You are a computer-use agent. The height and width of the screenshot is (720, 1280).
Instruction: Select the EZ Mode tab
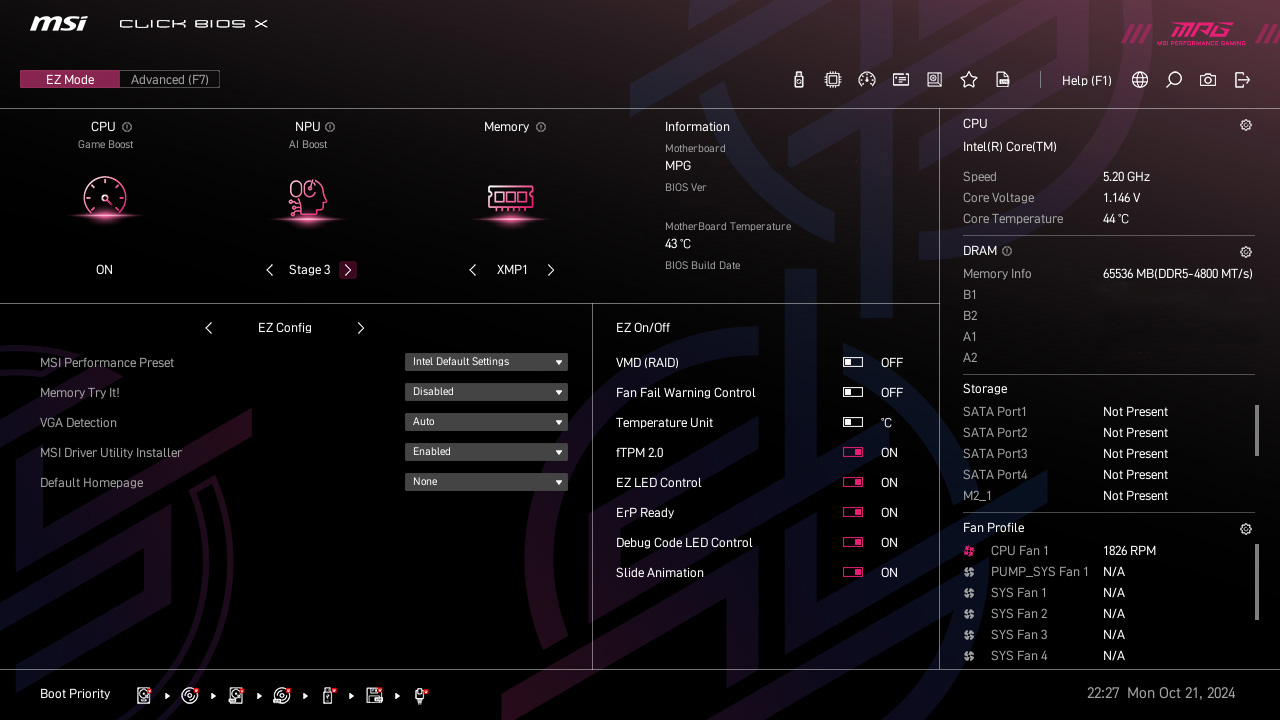[69, 79]
